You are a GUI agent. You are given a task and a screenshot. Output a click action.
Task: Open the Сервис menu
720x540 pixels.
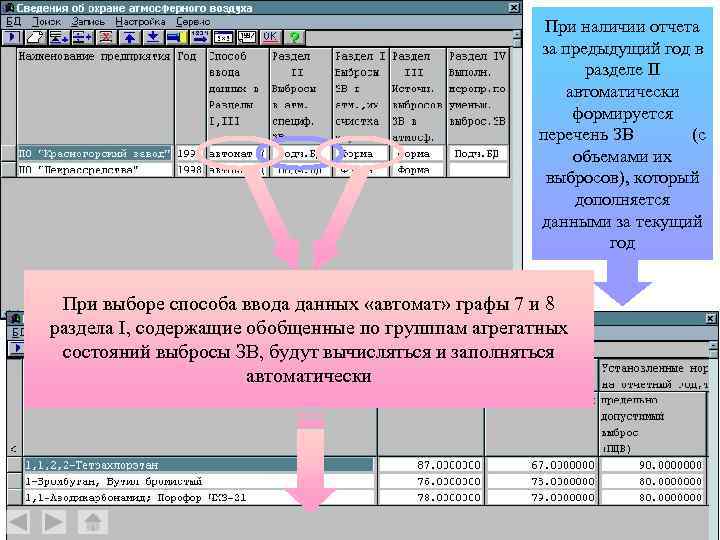193,22
